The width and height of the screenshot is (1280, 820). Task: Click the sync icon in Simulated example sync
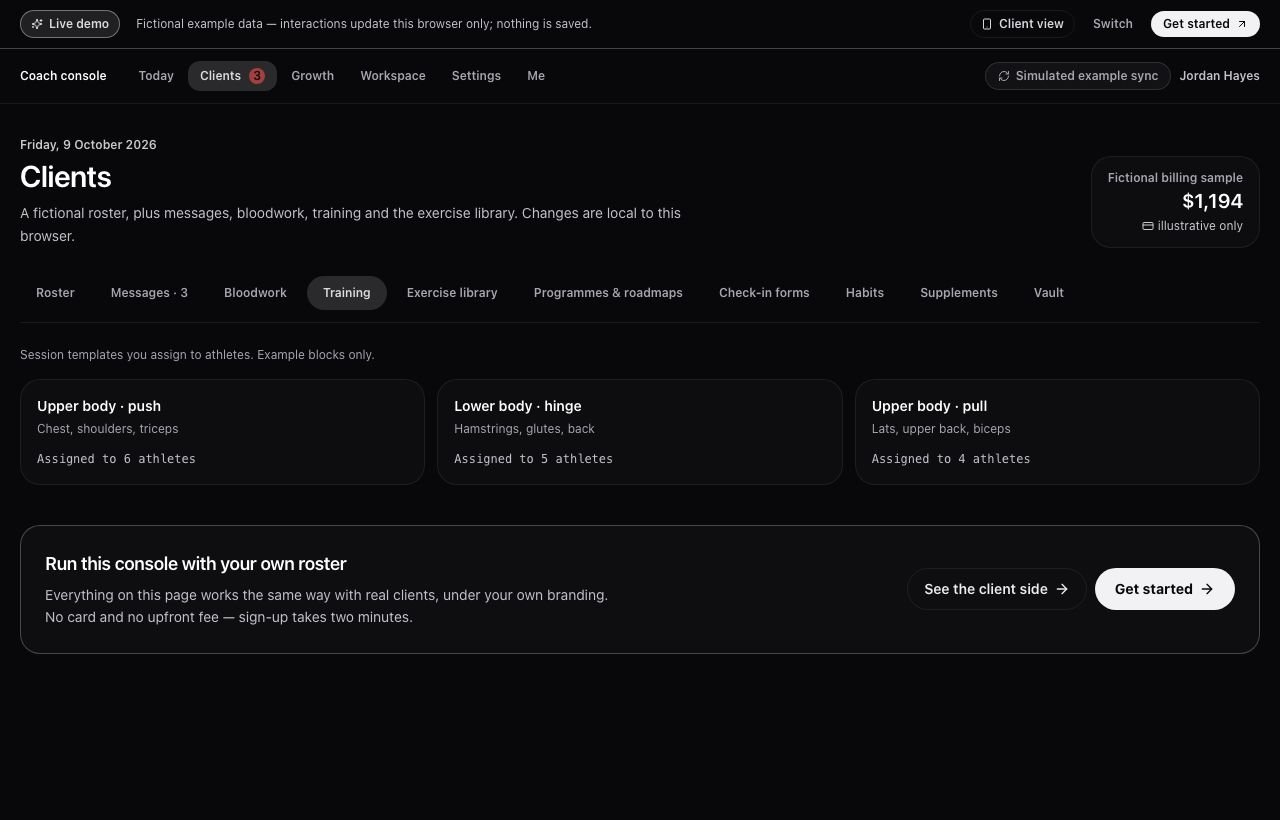click(x=1004, y=76)
